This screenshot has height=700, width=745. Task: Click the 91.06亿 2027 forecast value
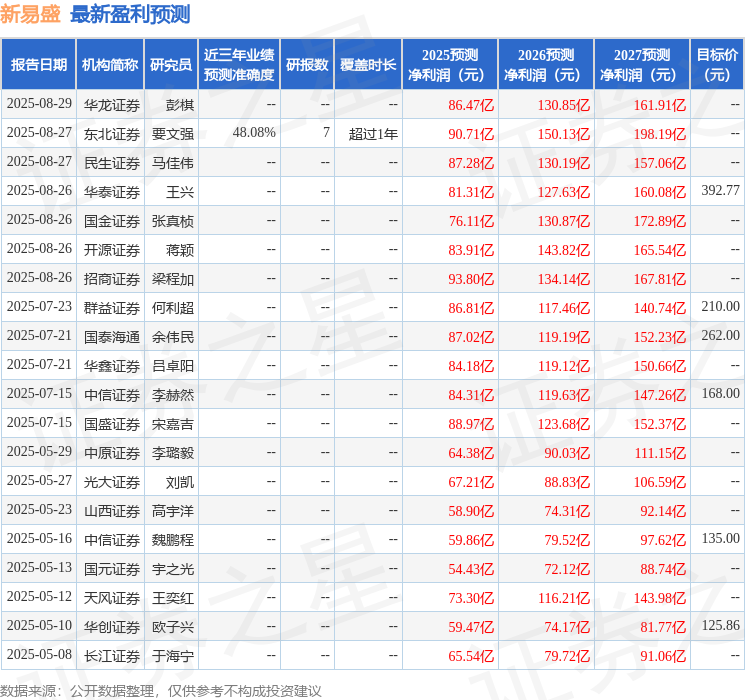[x=663, y=656]
